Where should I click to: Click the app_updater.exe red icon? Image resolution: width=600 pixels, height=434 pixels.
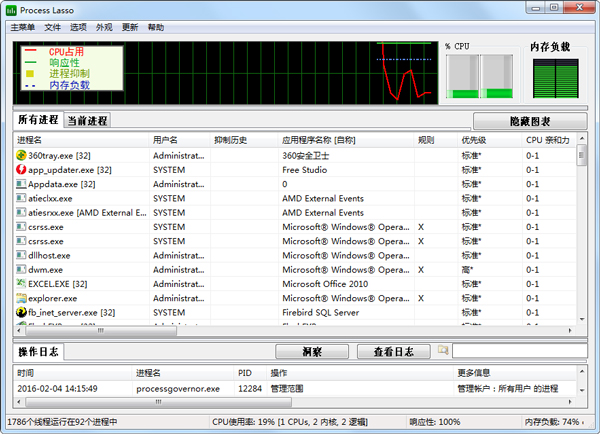click(x=21, y=170)
